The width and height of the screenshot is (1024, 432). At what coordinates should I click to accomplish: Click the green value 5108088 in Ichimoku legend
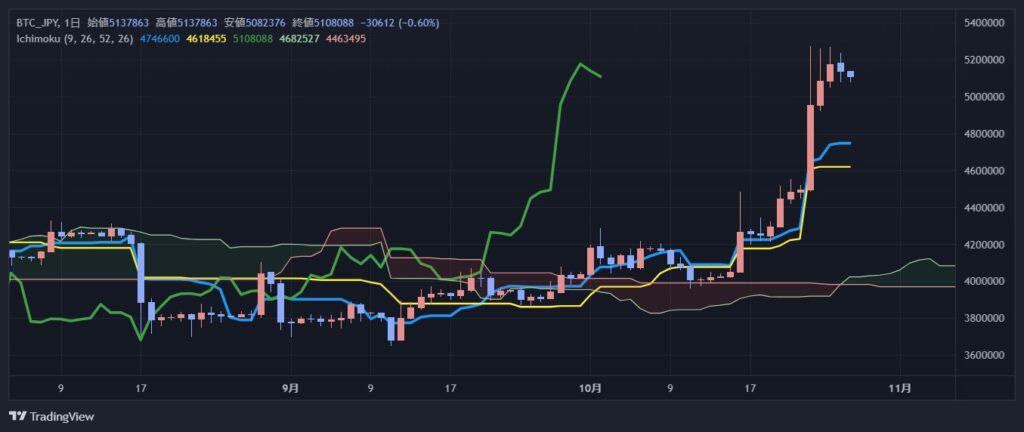point(253,39)
